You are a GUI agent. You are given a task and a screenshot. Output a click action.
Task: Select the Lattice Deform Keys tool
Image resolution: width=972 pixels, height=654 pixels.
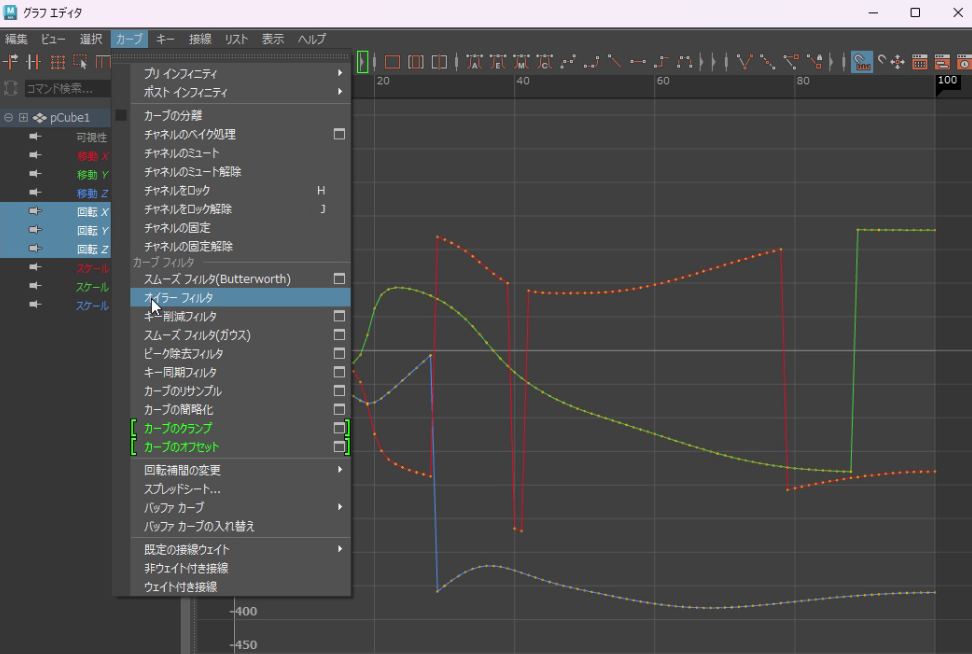[x=58, y=61]
